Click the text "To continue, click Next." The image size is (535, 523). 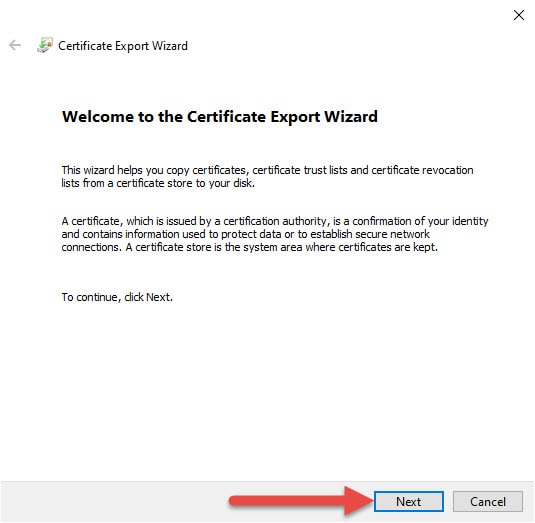point(117,297)
